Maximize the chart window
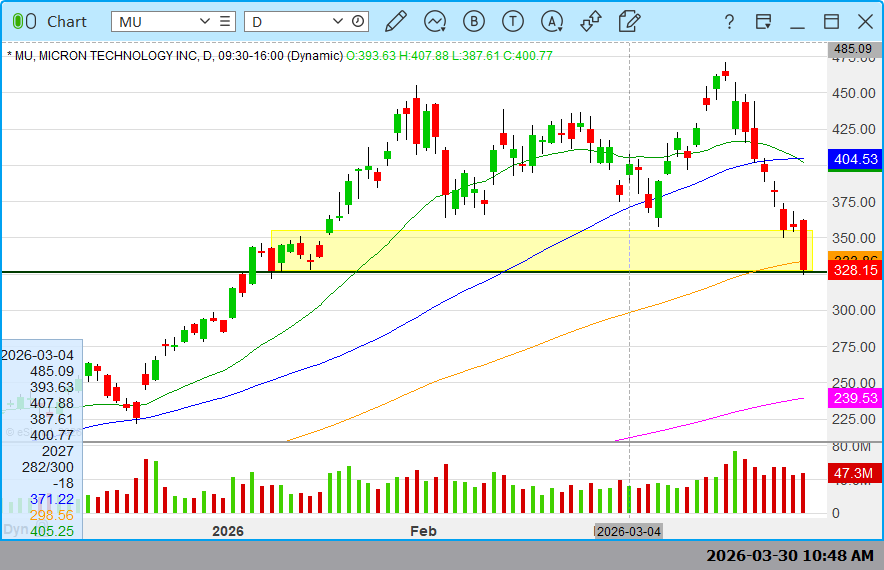 pyautogui.click(x=831, y=21)
